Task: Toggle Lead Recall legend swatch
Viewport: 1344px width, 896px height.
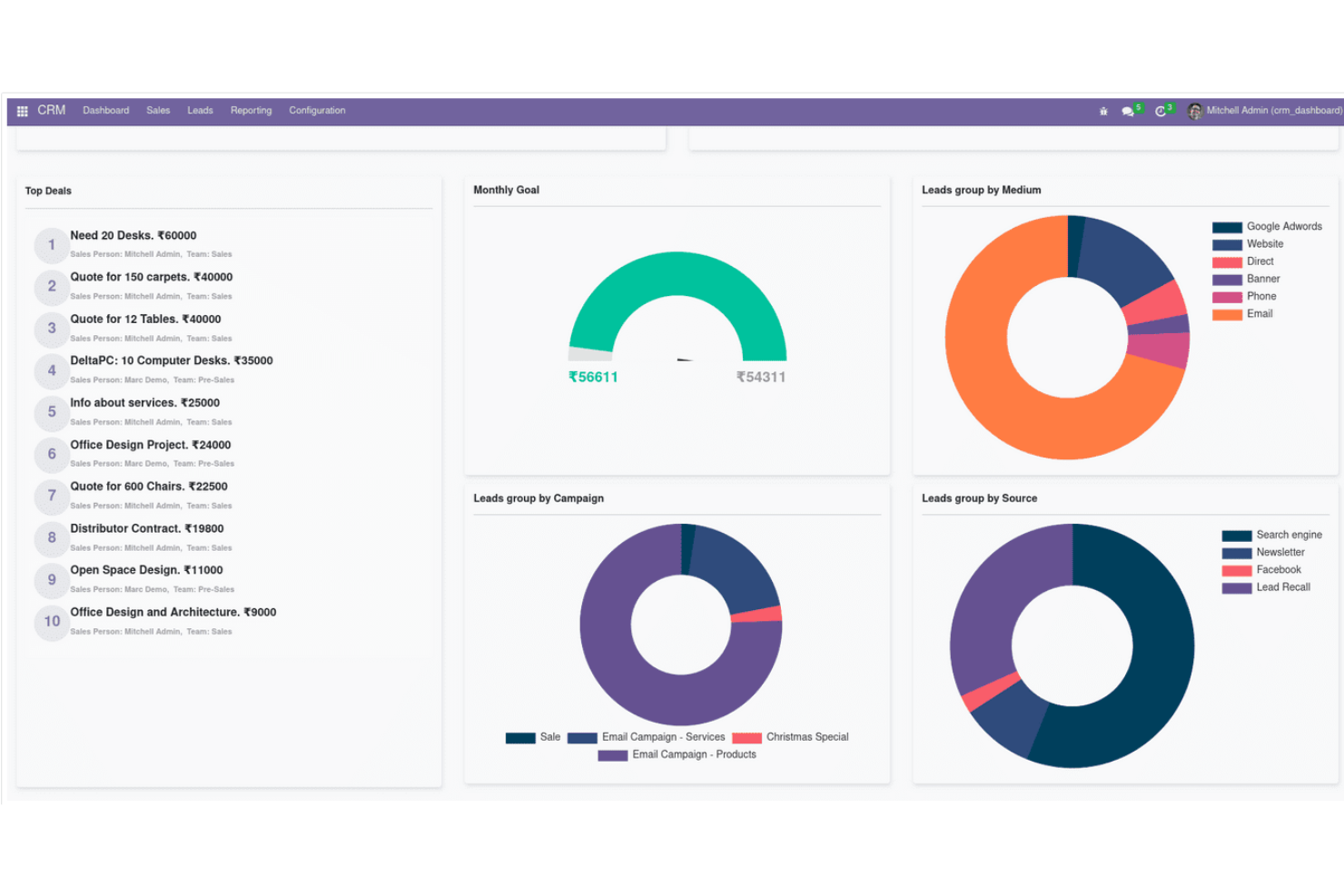Action: [x=1237, y=588]
